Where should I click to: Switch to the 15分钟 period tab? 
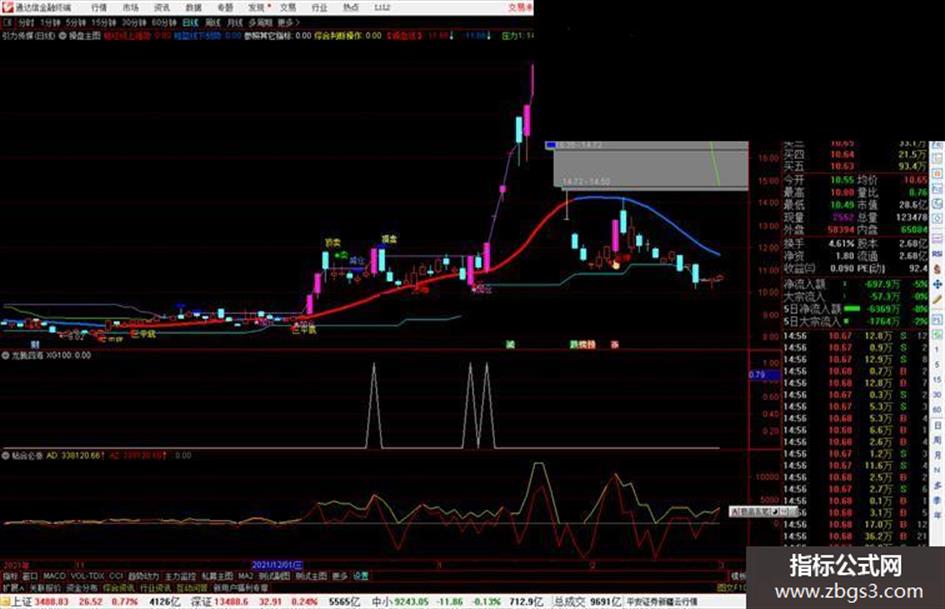click(x=104, y=22)
